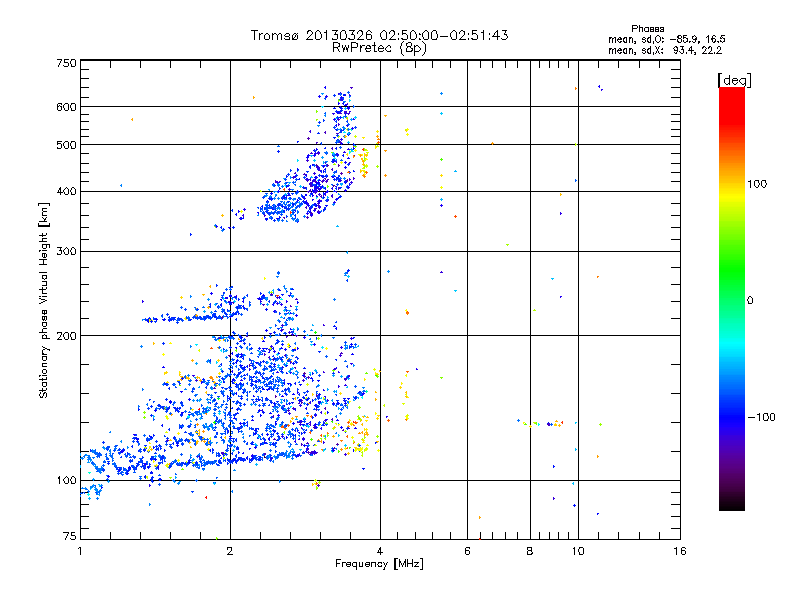The height and width of the screenshot is (600, 800).
Task: Click the x-axis '16' tick label
Action: click(680, 551)
